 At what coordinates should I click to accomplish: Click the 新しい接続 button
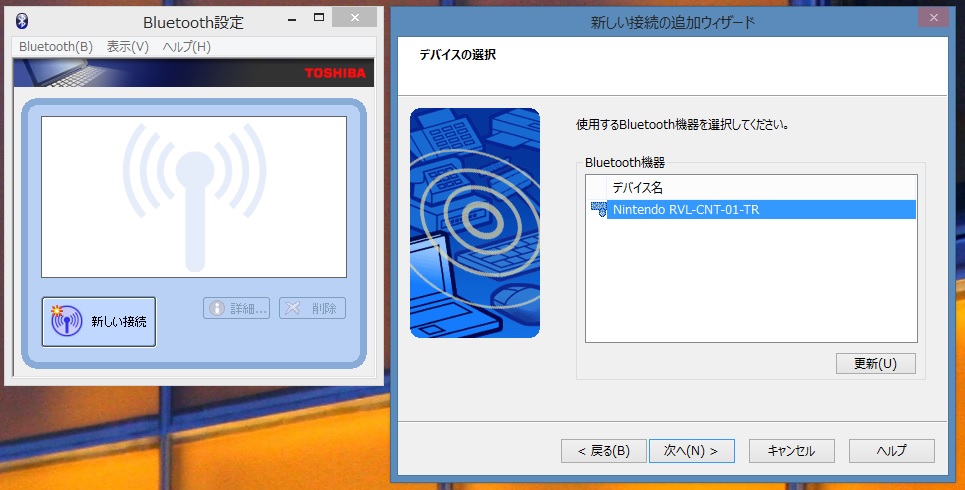98,322
